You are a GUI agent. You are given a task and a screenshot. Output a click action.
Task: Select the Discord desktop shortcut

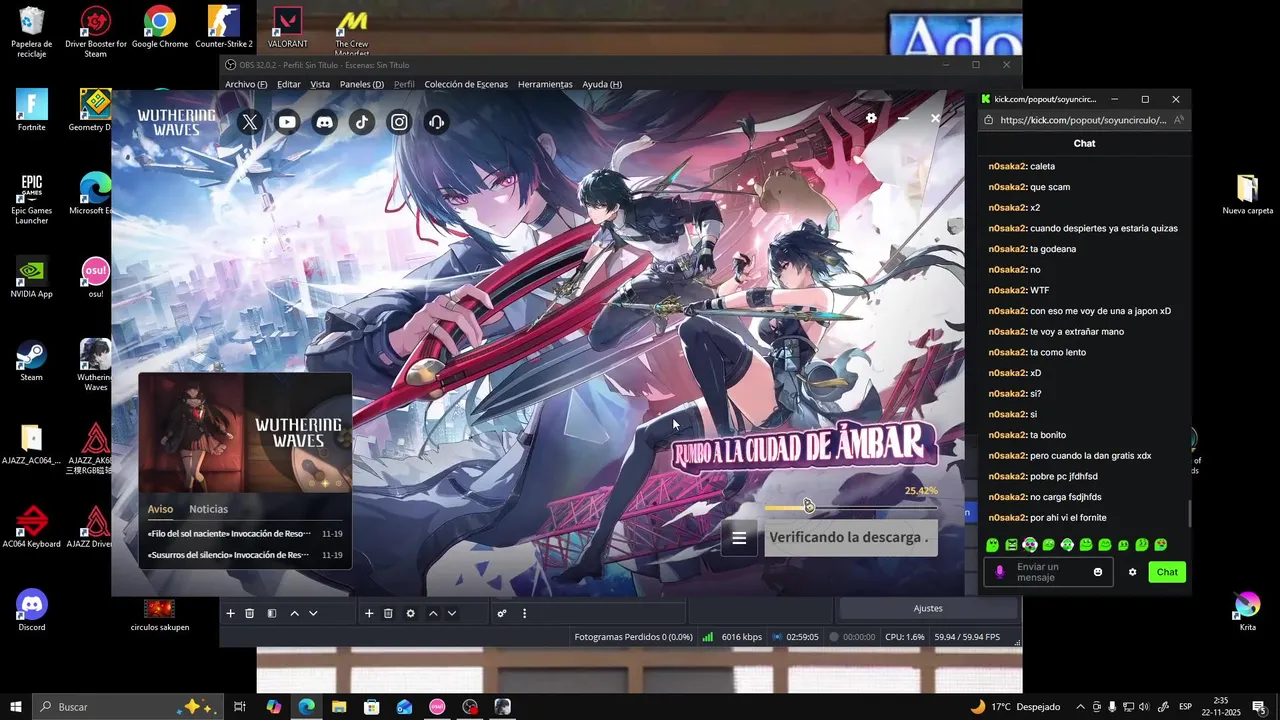coord(32,611)
